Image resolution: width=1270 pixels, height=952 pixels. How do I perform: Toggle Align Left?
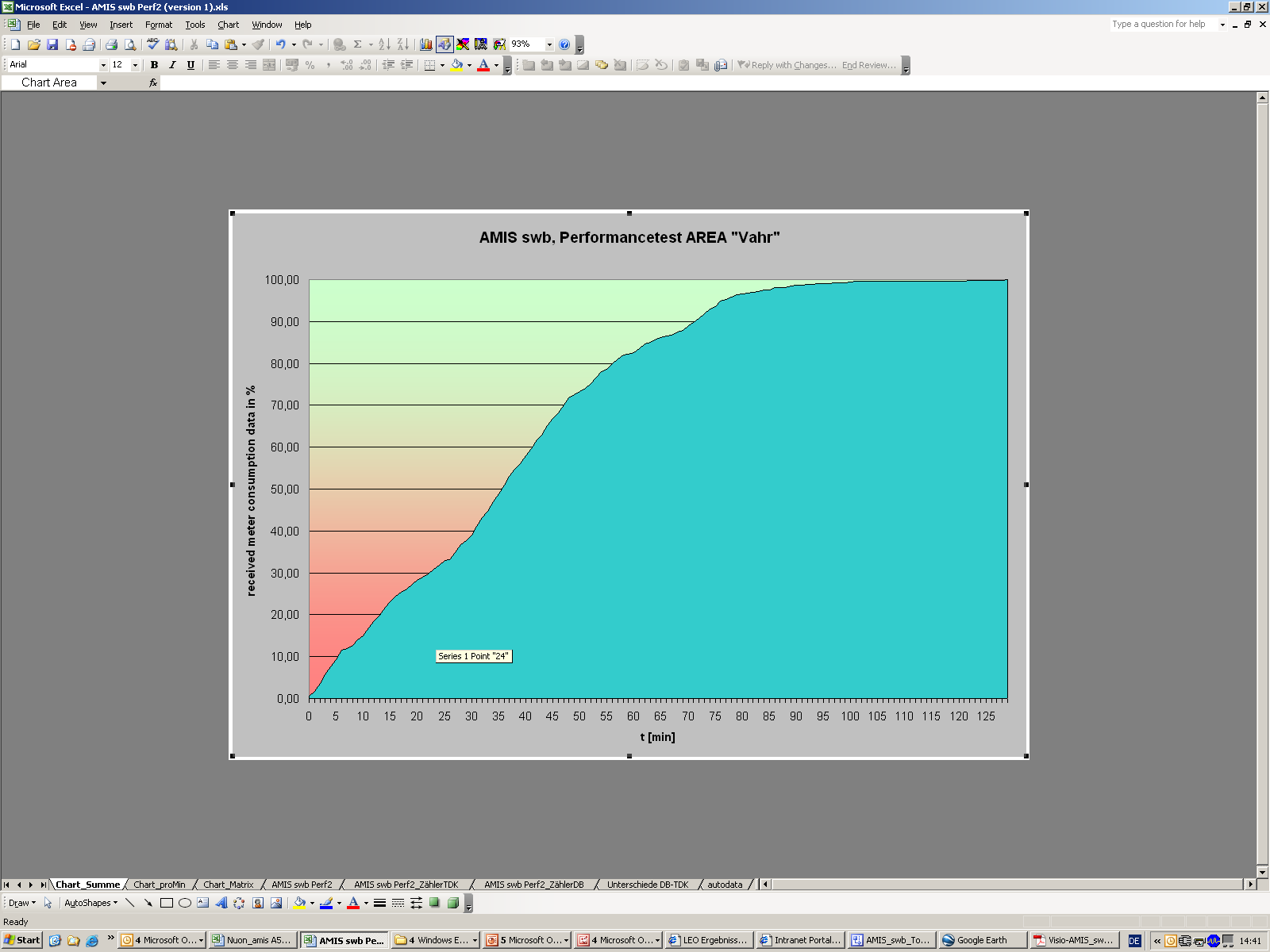214,65
